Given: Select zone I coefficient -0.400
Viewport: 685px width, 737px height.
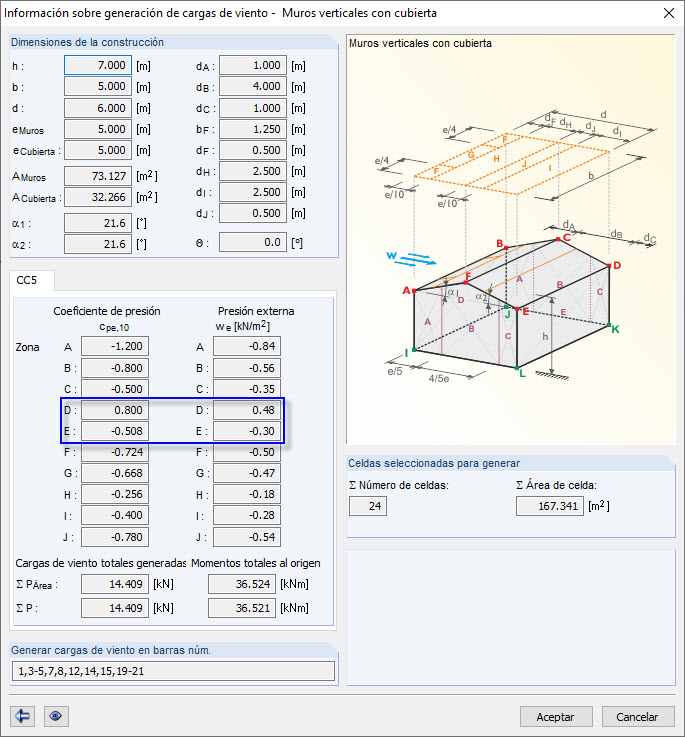Looking at the screenshot, I should [x=115, y=516].
